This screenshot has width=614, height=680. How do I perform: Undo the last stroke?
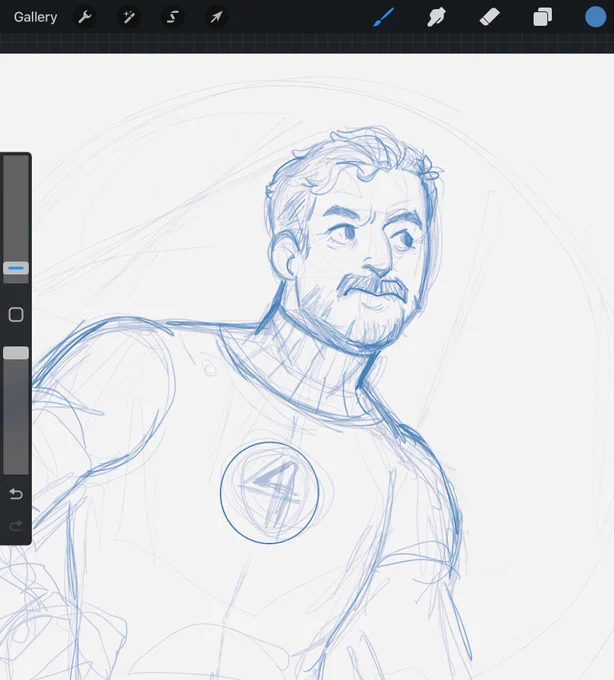16,494
